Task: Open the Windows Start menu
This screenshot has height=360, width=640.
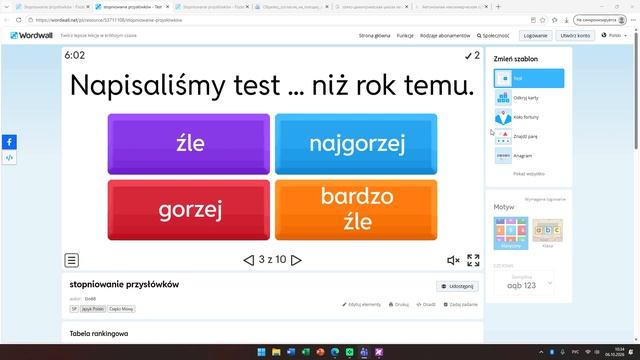Action: coord(261,352)
